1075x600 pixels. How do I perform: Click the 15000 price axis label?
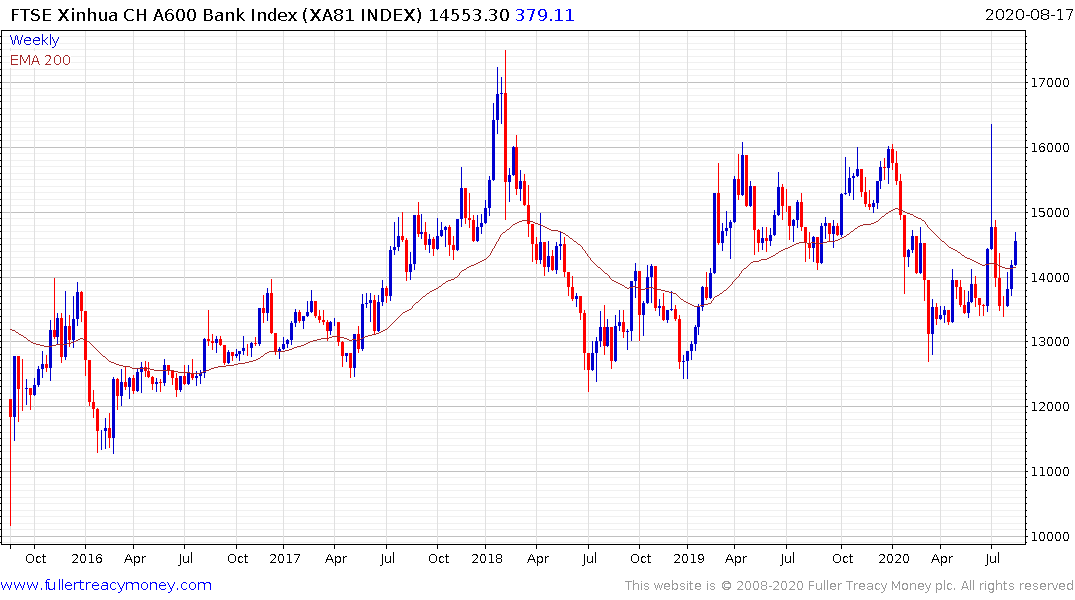point(1050,213)
